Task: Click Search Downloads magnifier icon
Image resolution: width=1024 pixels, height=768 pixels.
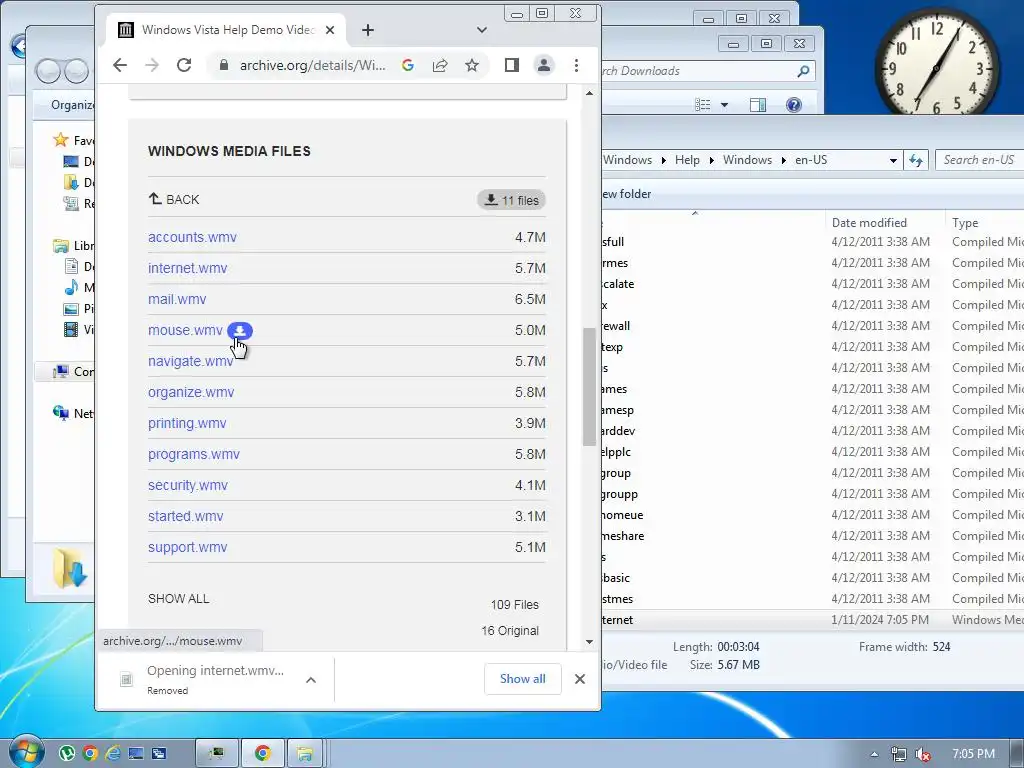Action: coord(803,71)
